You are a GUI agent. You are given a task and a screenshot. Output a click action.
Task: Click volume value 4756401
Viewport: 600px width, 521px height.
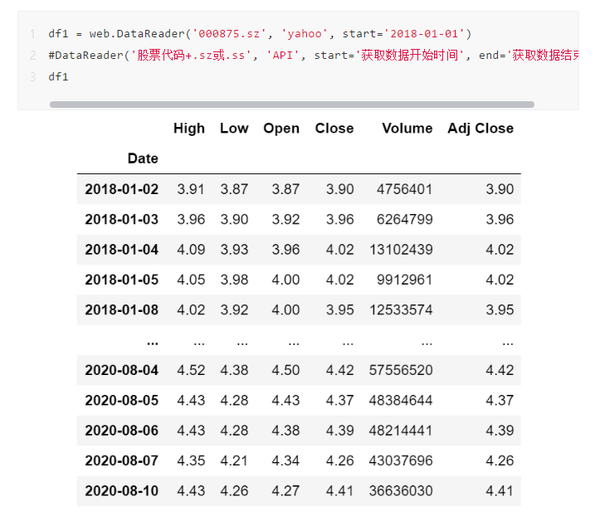(404, 189)
